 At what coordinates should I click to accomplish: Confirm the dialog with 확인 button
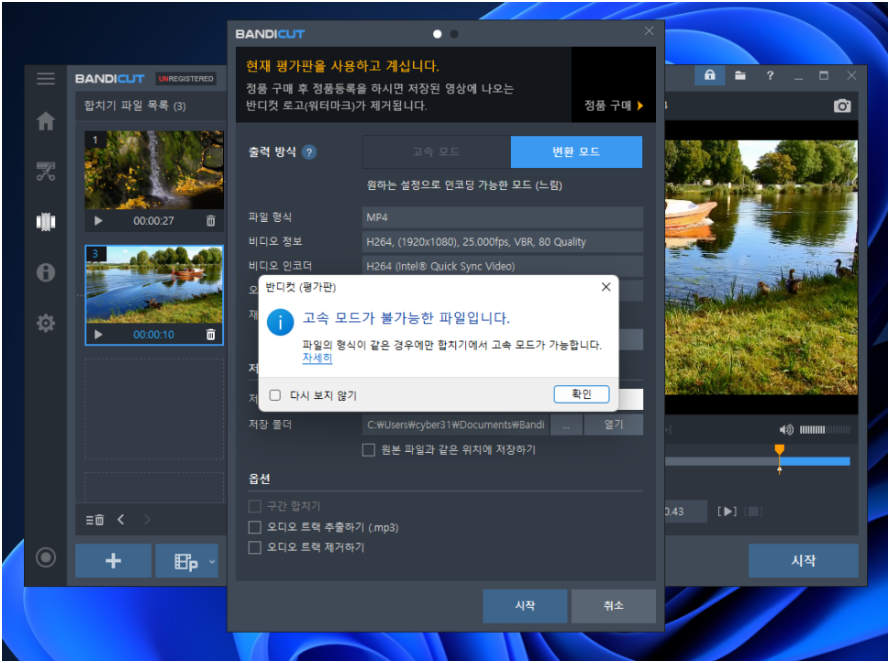(581, 394)
